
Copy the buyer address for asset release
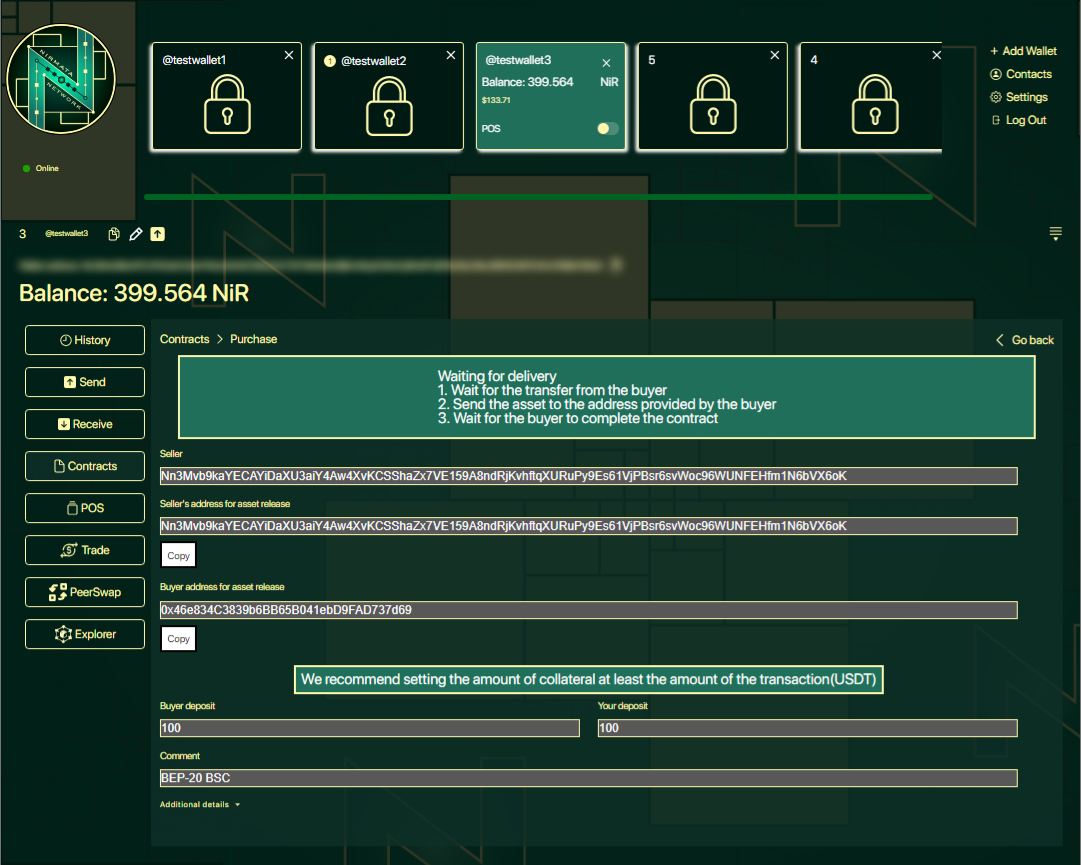(x=179, y=639)
